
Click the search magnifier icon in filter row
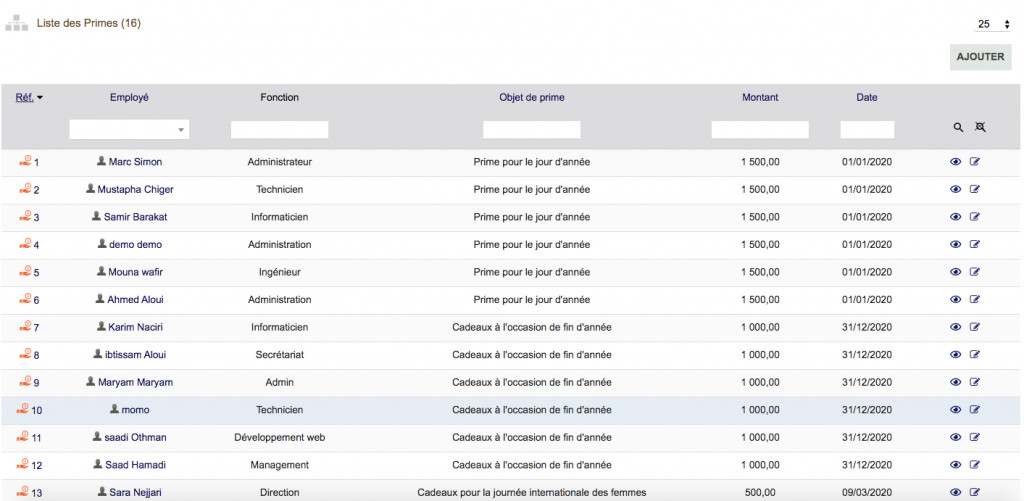(x=958, y=128)
